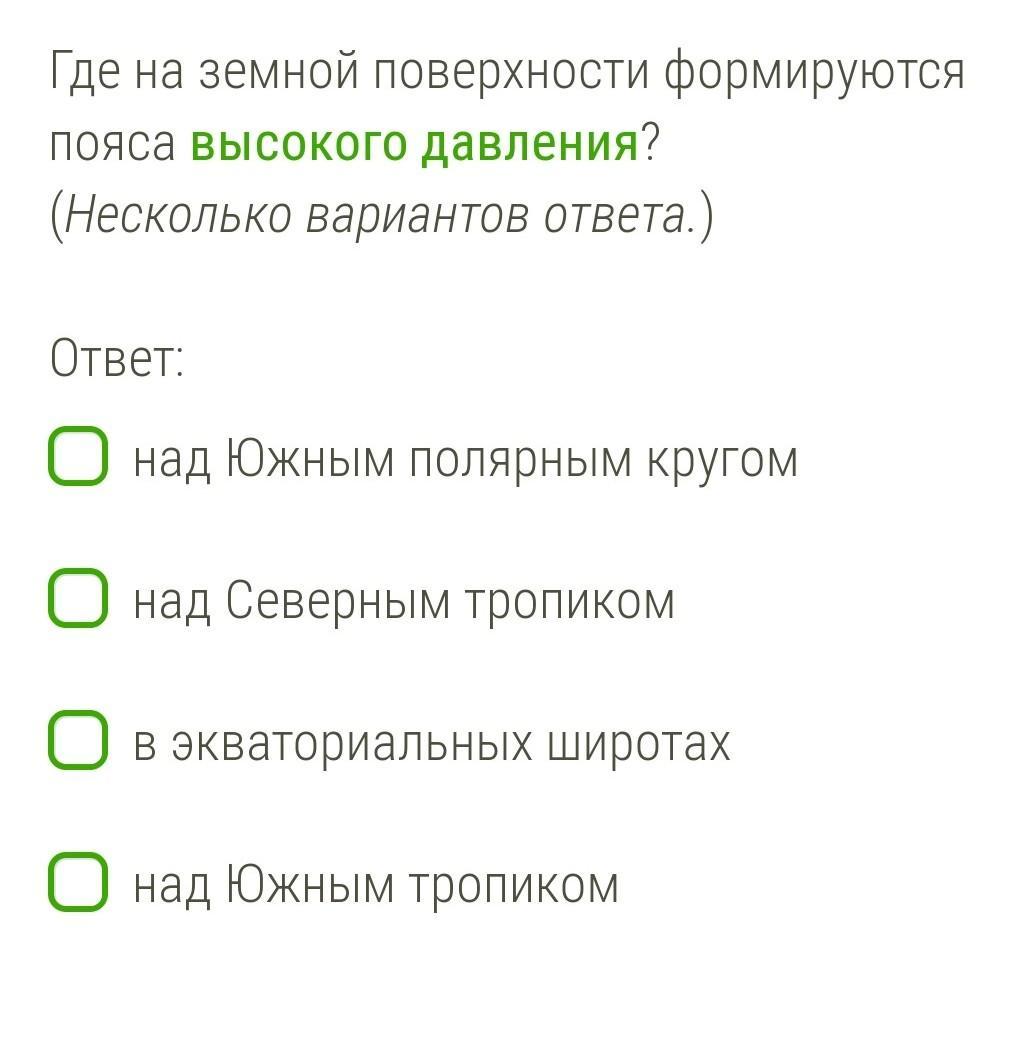This screenshot has width=1014, height=1063.
Task: Click the word пояса in the question
Action: coord(112,145)
